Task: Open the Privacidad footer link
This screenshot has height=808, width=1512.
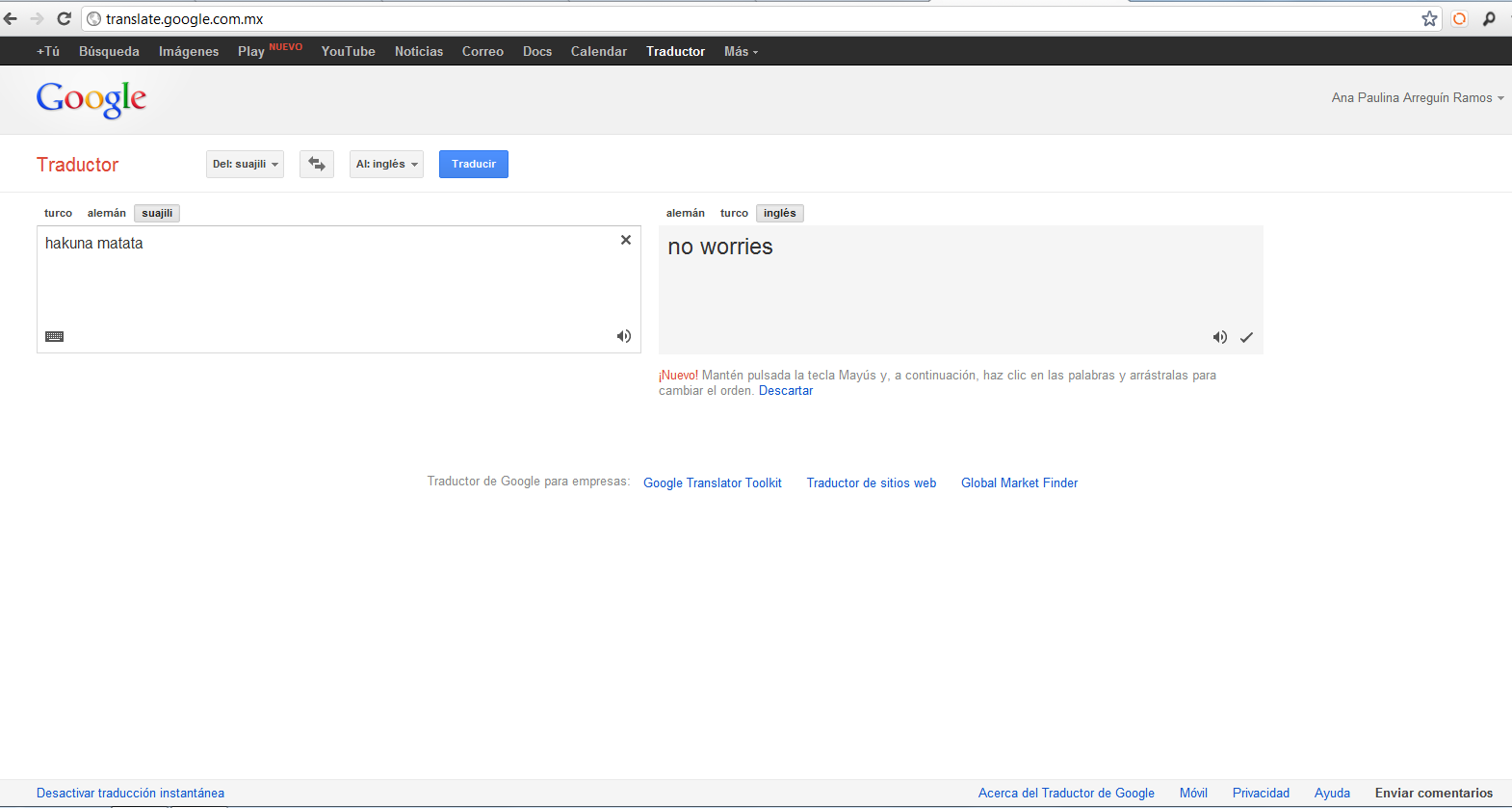Action: (1261, 794)
